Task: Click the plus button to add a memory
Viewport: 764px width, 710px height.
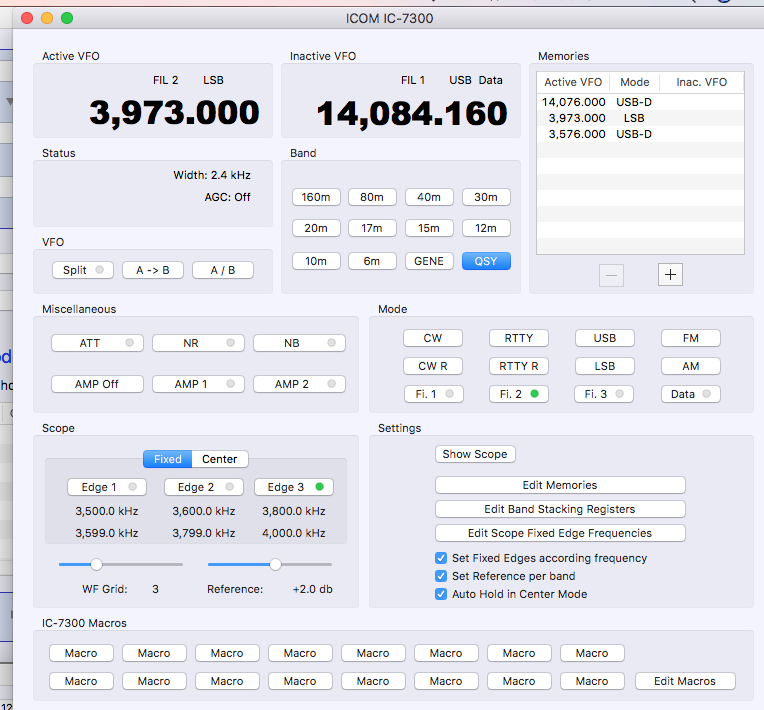Action: click(670, 274)
